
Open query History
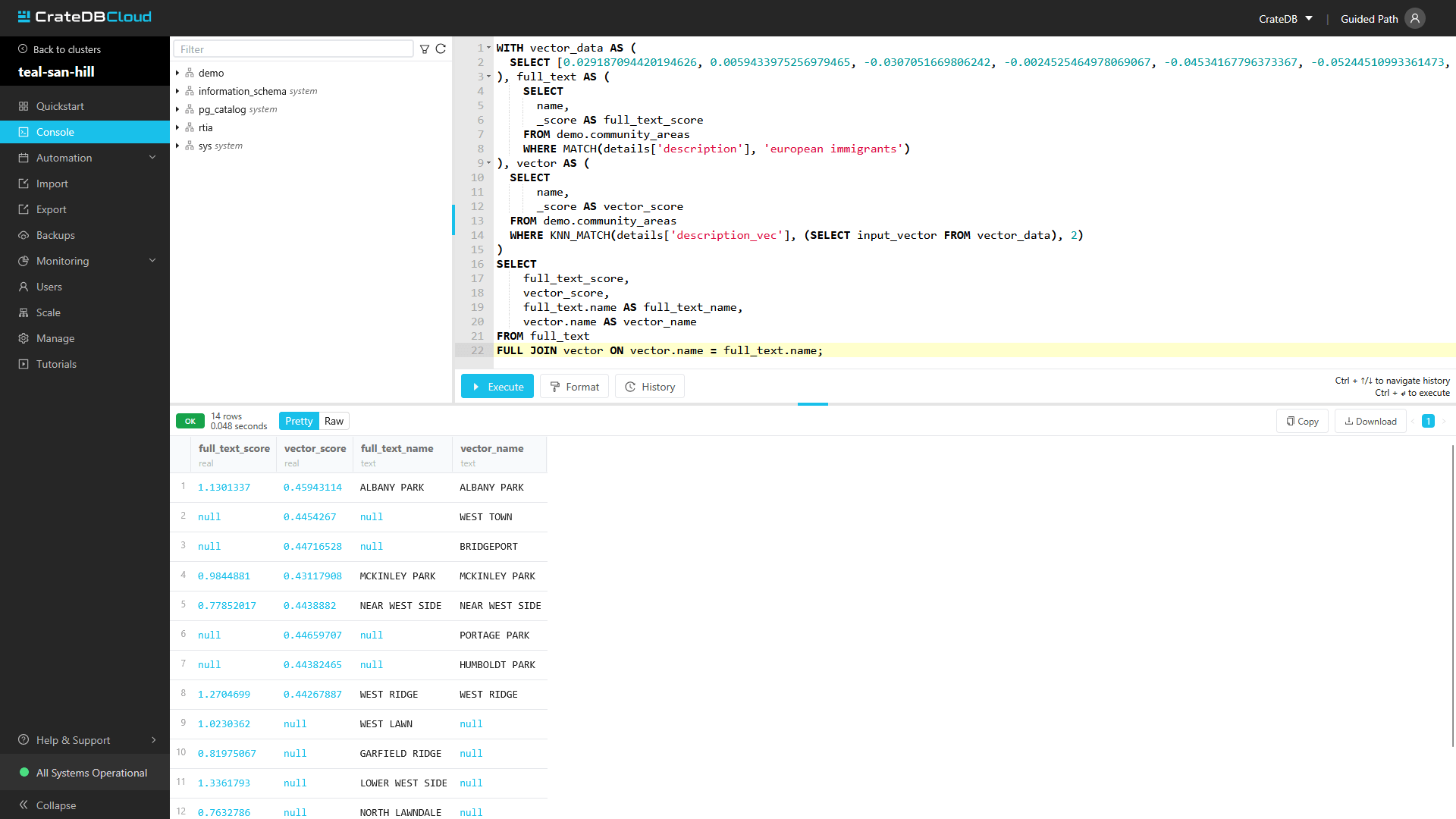[x=650, y=387]
